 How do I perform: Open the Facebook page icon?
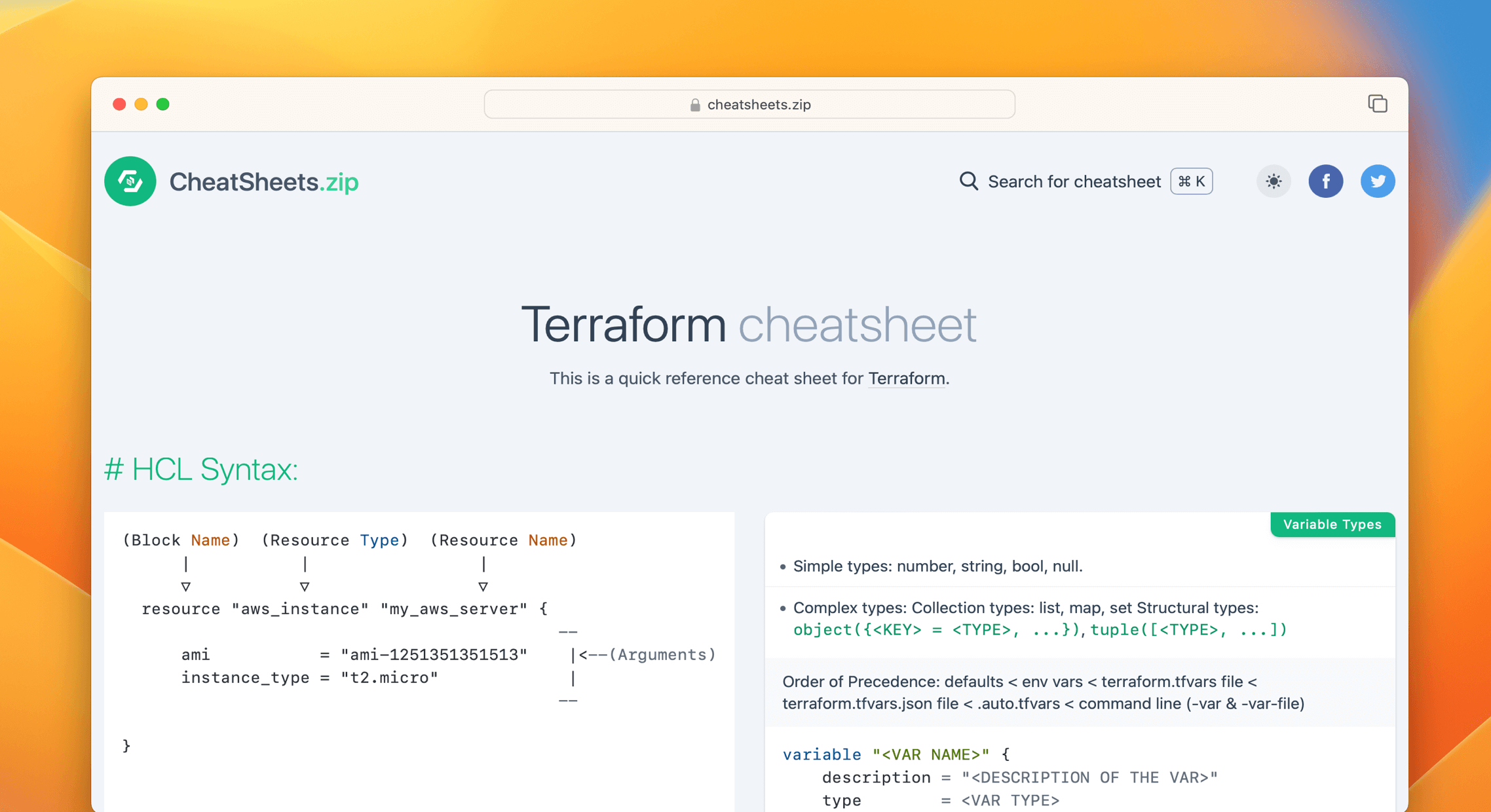click(x=1326, y=181)
